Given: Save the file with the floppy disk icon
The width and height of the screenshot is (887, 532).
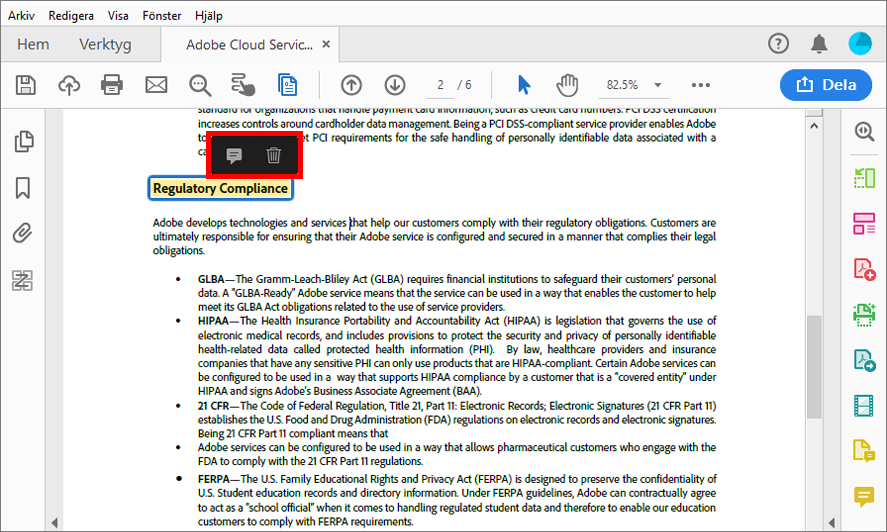Looking at the screenshot, I should pyautogui.click(x=25, y=85).
